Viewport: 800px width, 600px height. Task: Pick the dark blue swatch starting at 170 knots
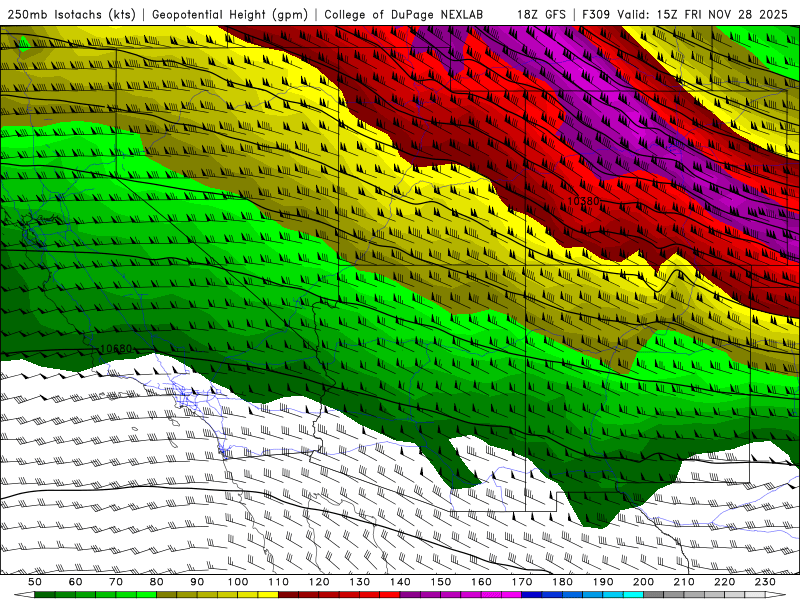click(532, 595)
